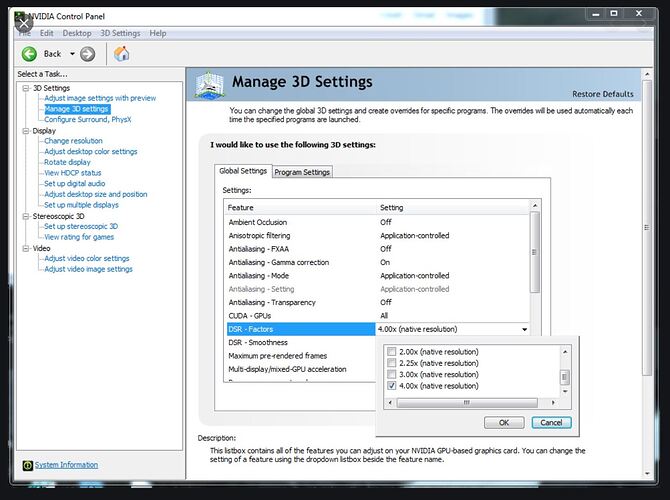Check the 2.25x native resolution box
This screenshot has height=500, width=670.
tap(391, 363)
